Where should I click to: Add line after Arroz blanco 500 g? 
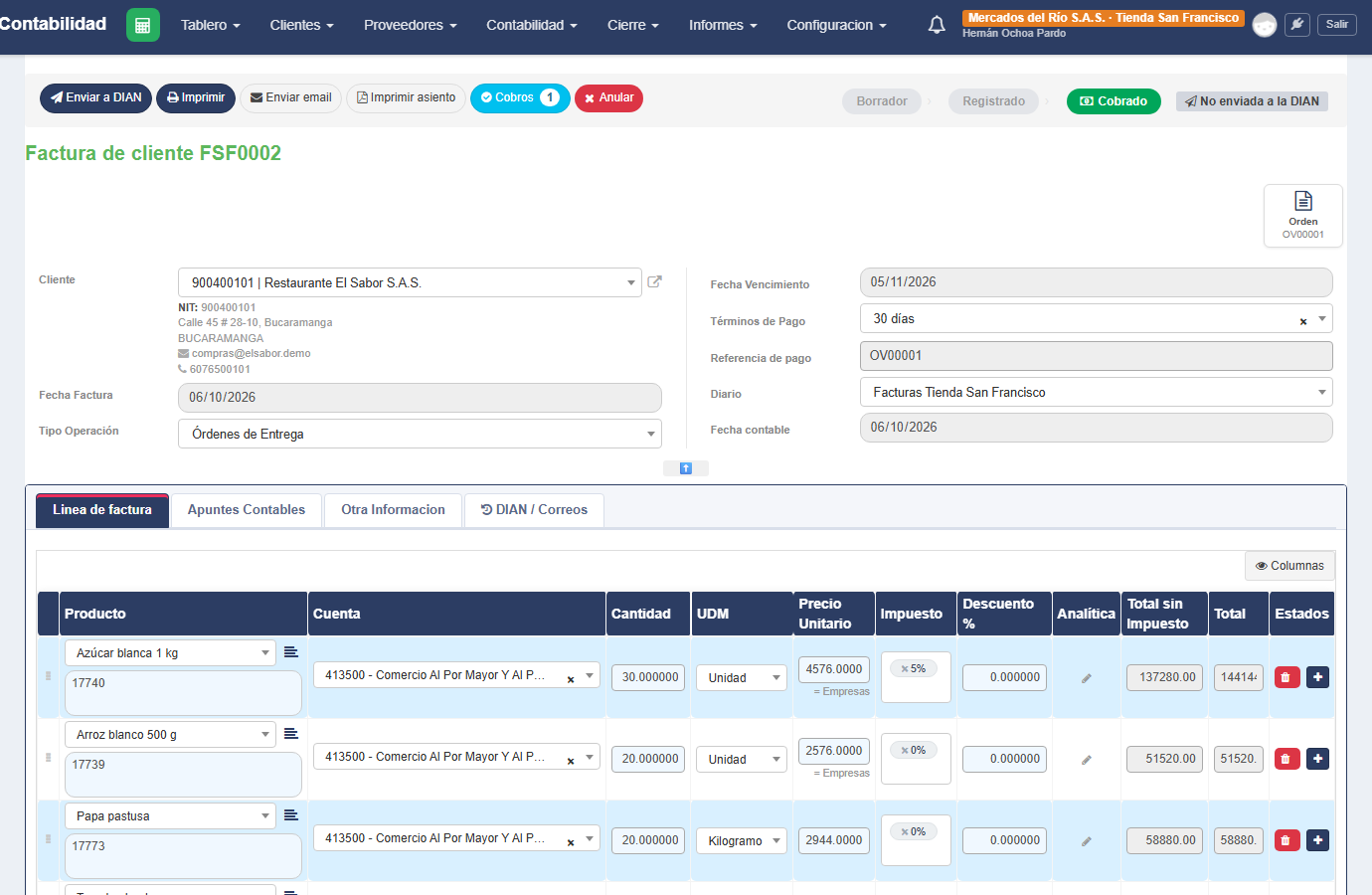point(1317,759)
